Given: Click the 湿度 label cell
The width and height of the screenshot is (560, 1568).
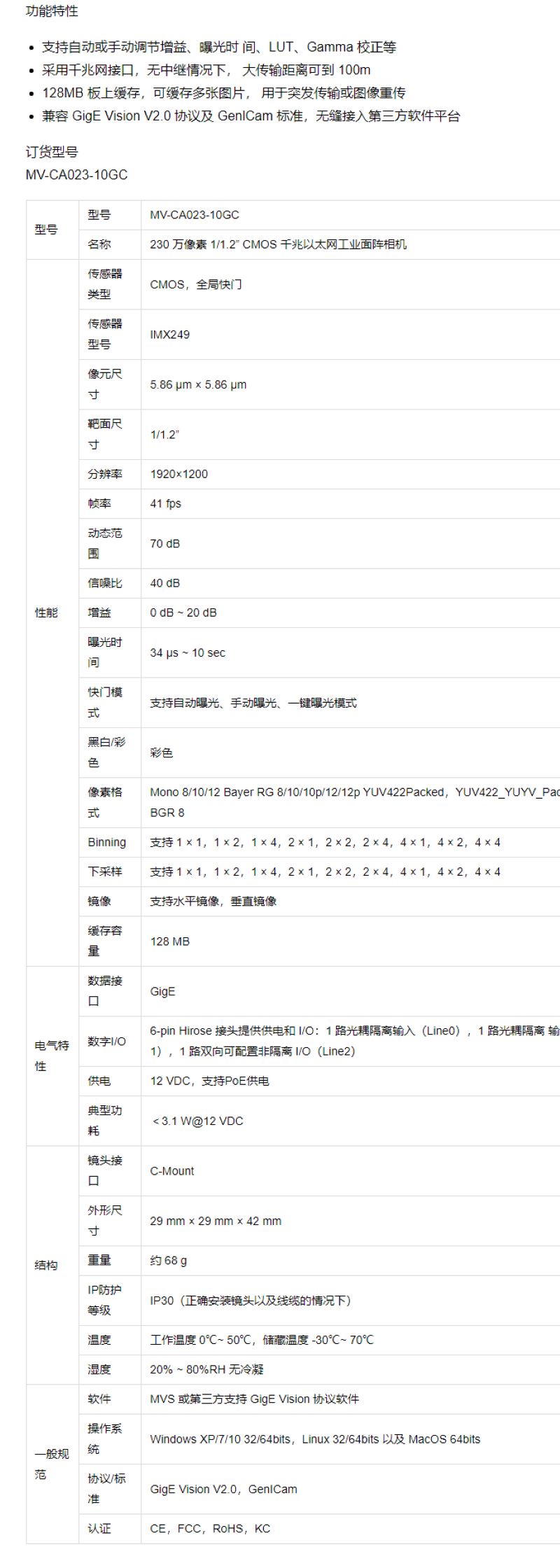Looking at the screenshot, I should coord(110,1369).
